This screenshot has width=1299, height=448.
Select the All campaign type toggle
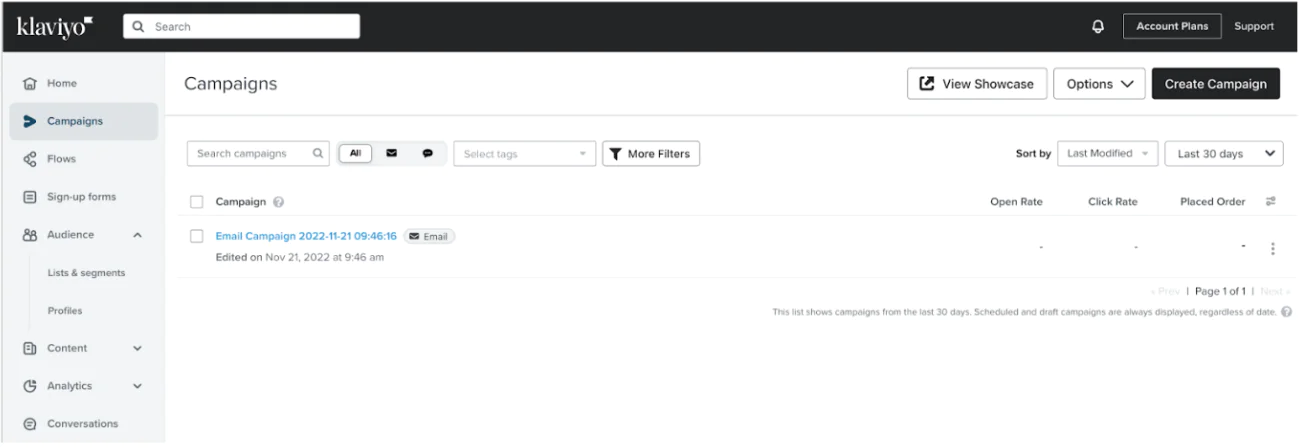point(355,154)
